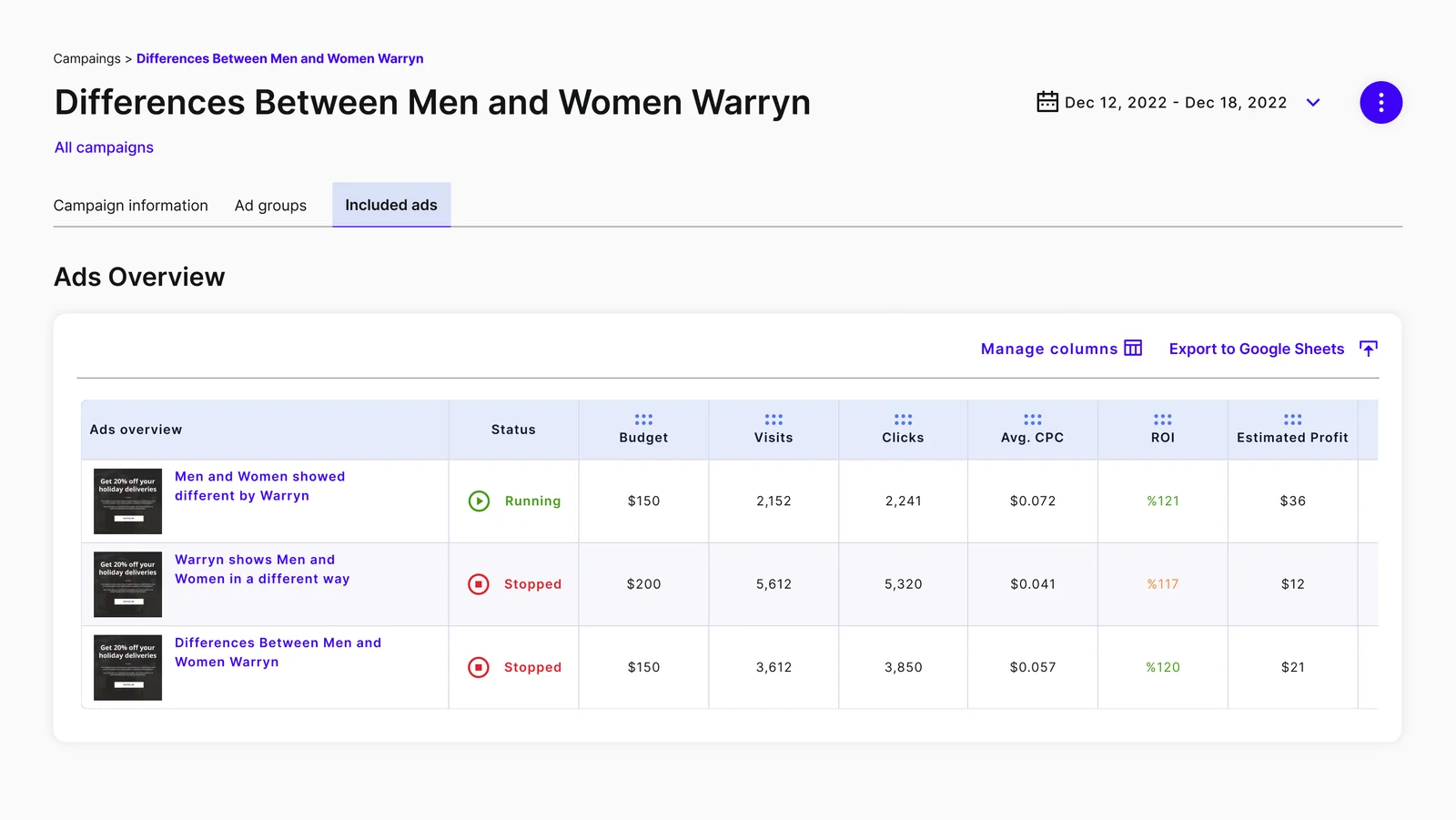Click Export to Google Sheets
Image resolution: width=1456 pixels, height=820 pixels.
[x=1257, y=349]
